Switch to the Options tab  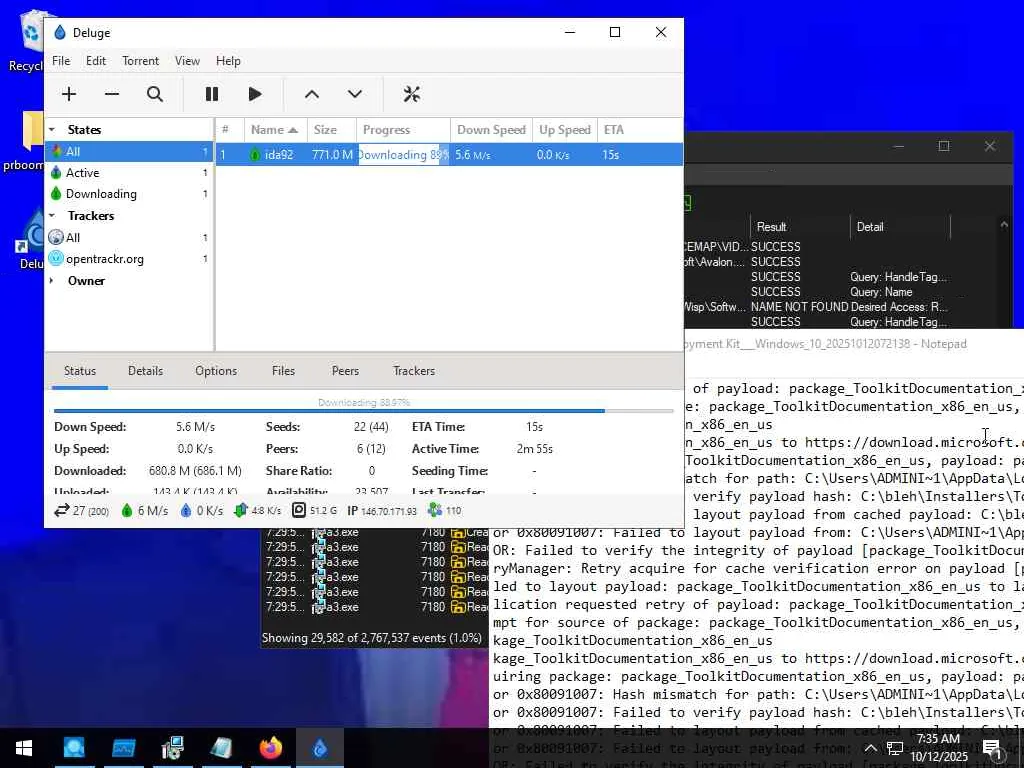216,371
